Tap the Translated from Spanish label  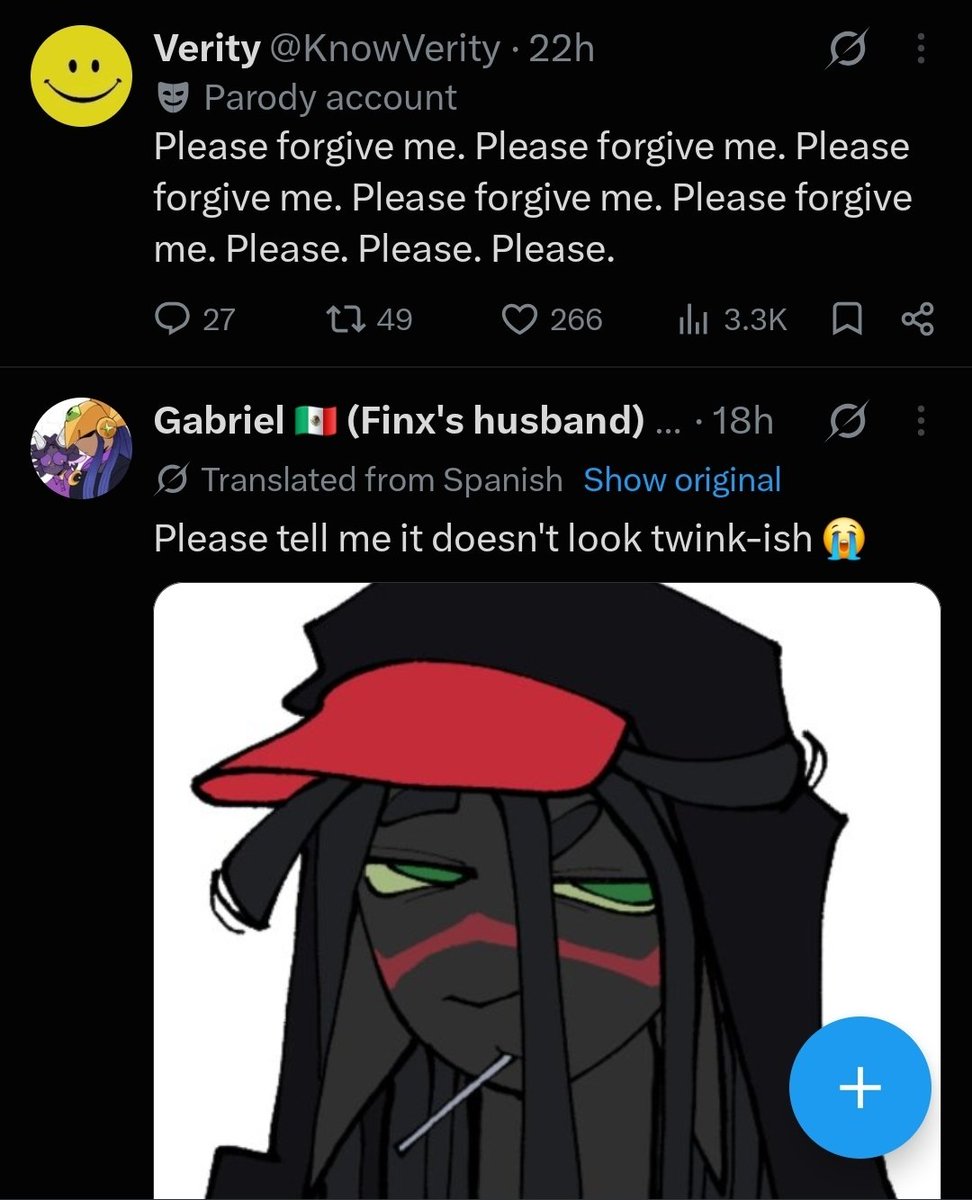(x=360, y=480)
